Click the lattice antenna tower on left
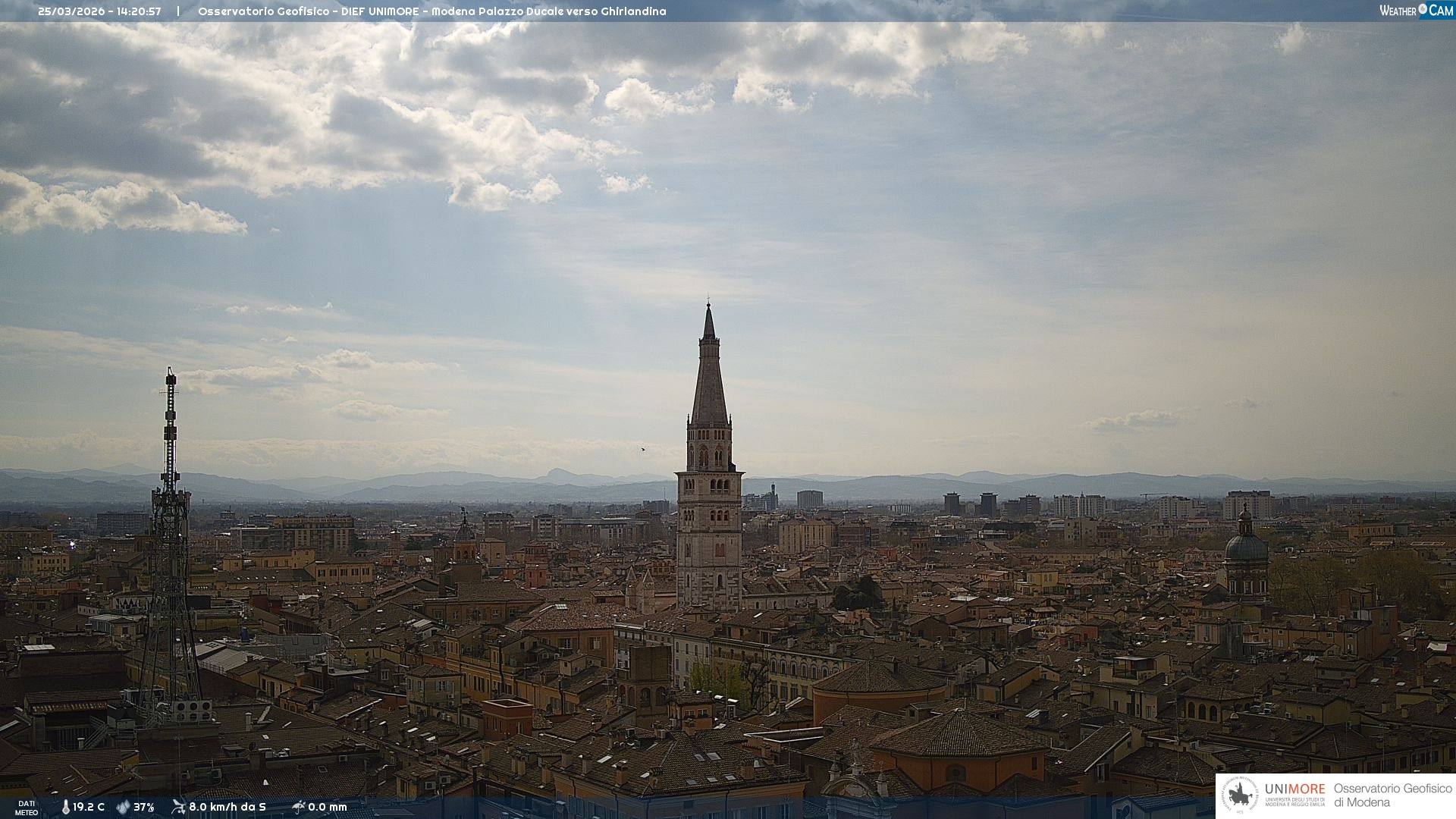This screenshot has height=819, width=1456. (x=170, y=531)
